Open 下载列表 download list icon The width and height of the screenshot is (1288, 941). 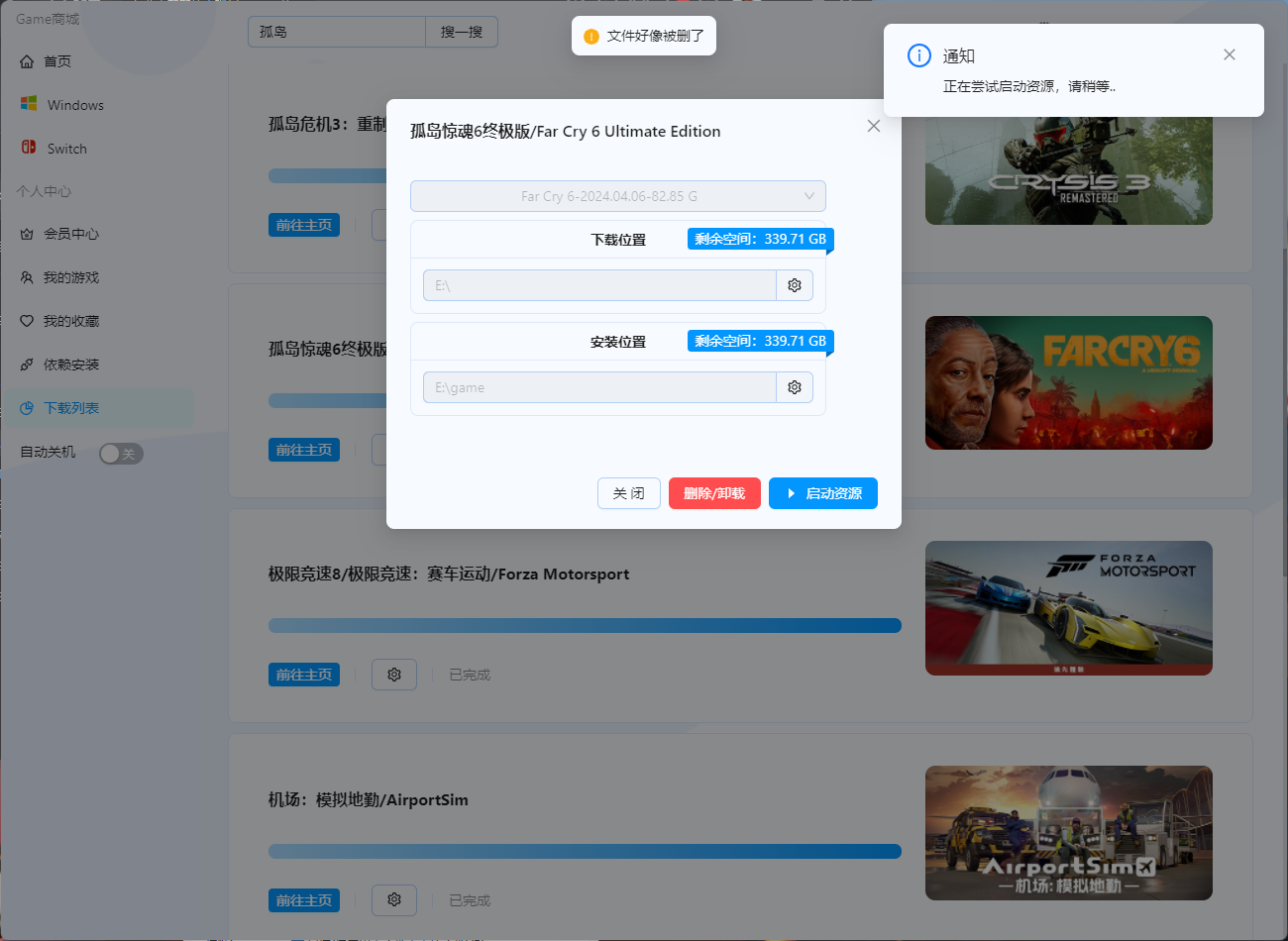(27, 408)
